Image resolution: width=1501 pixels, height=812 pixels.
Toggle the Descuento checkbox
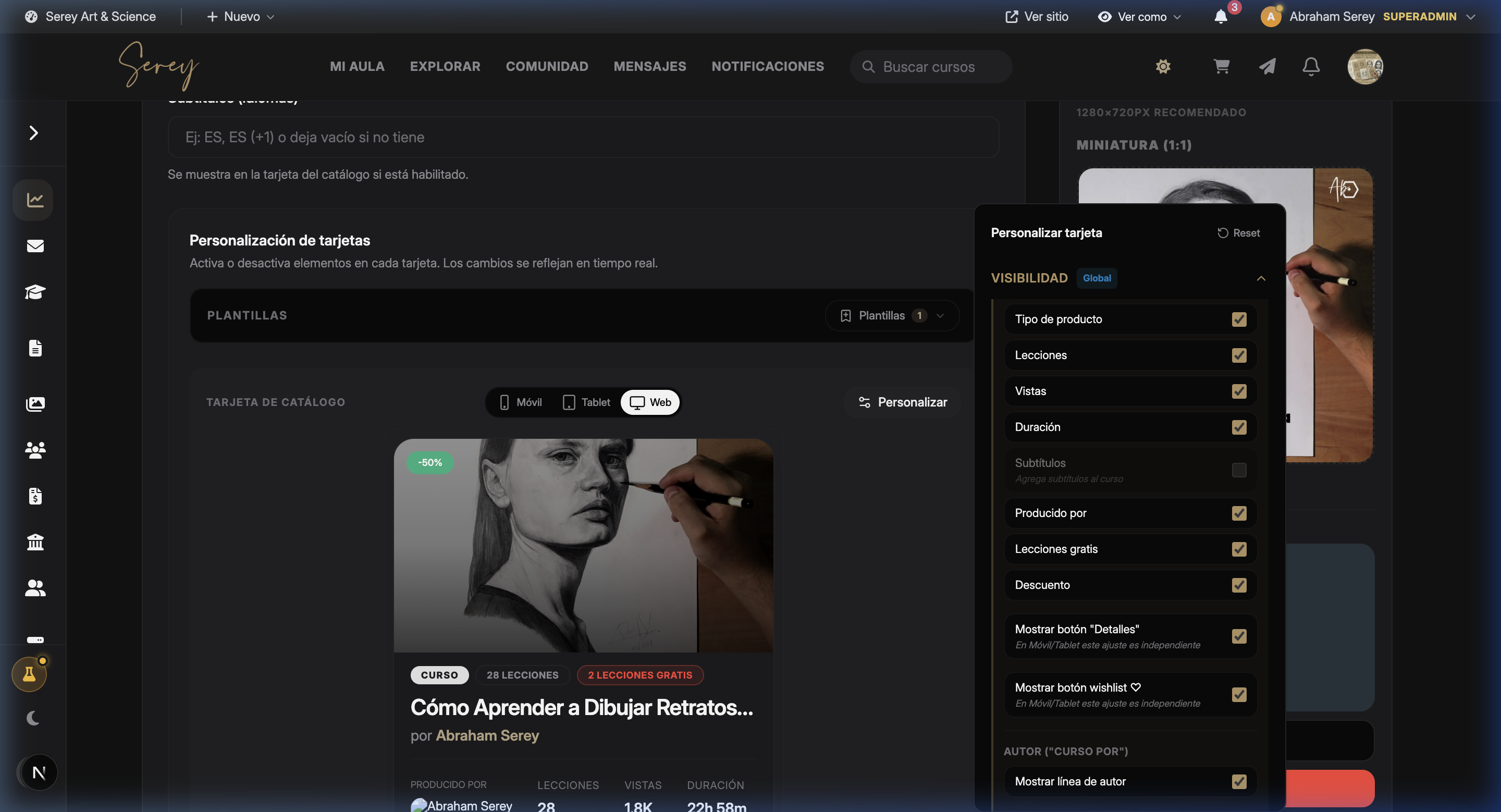pos(1239,585)
